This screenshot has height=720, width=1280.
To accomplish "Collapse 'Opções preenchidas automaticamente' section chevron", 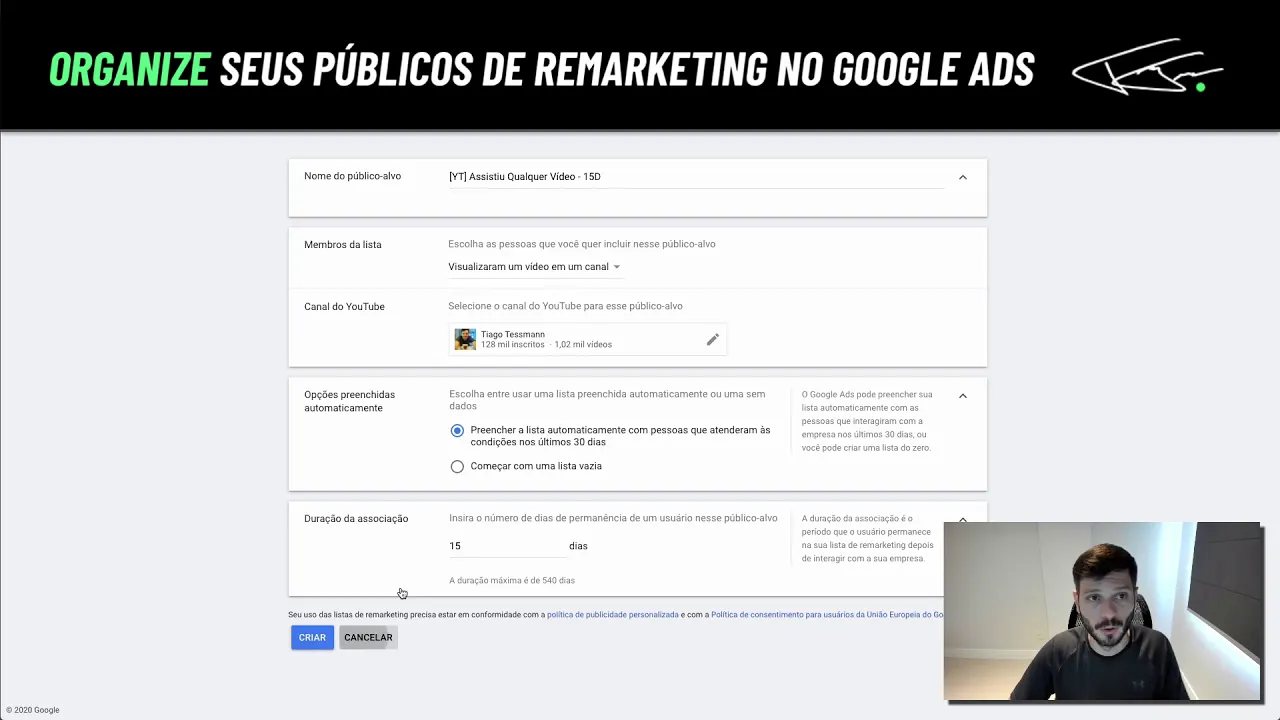I will pos(963,396).
